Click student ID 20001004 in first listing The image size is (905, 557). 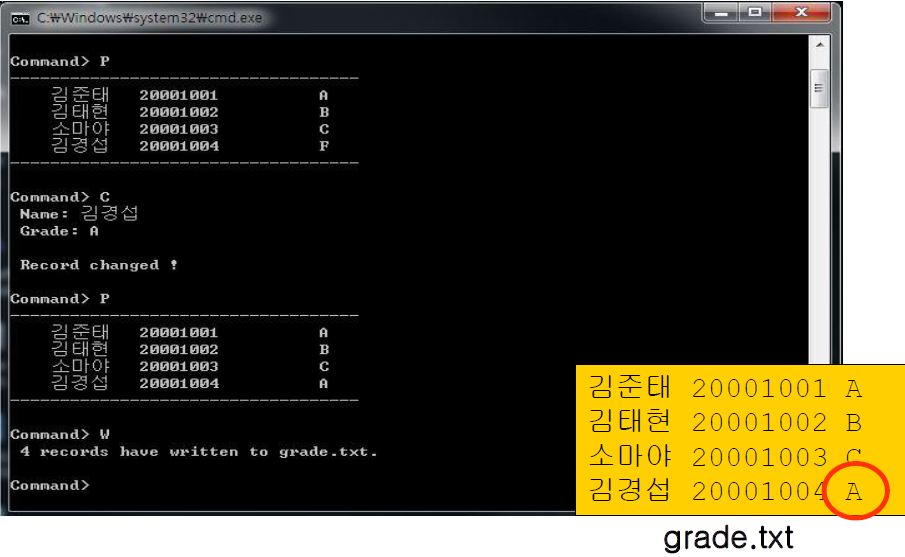click(x=179, y=146)
